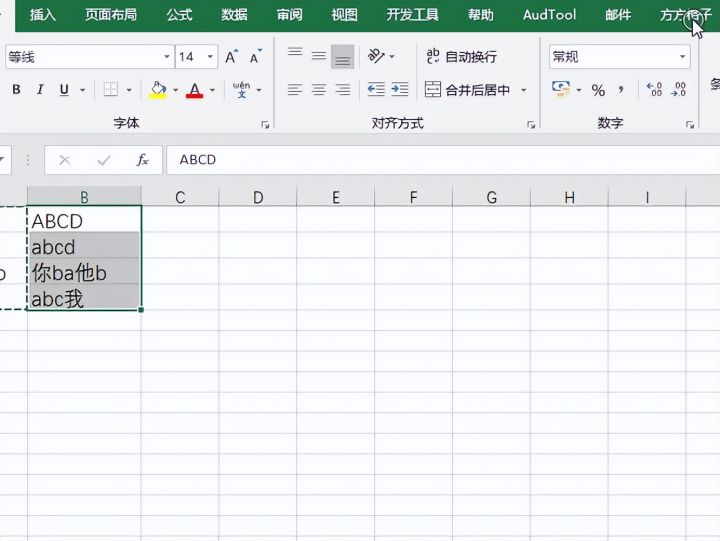Open the 帮助 ribbon tab
The image size is (720, 541).
[481, 15]
